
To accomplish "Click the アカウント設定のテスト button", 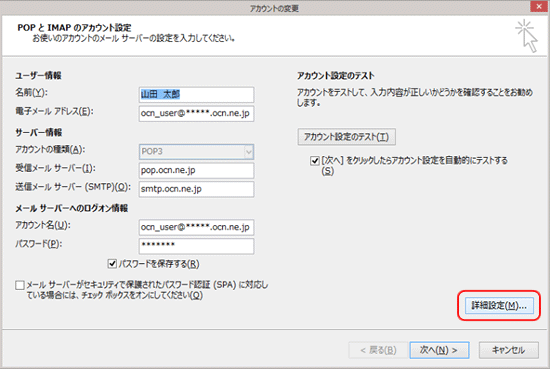I will coord(347,137).
